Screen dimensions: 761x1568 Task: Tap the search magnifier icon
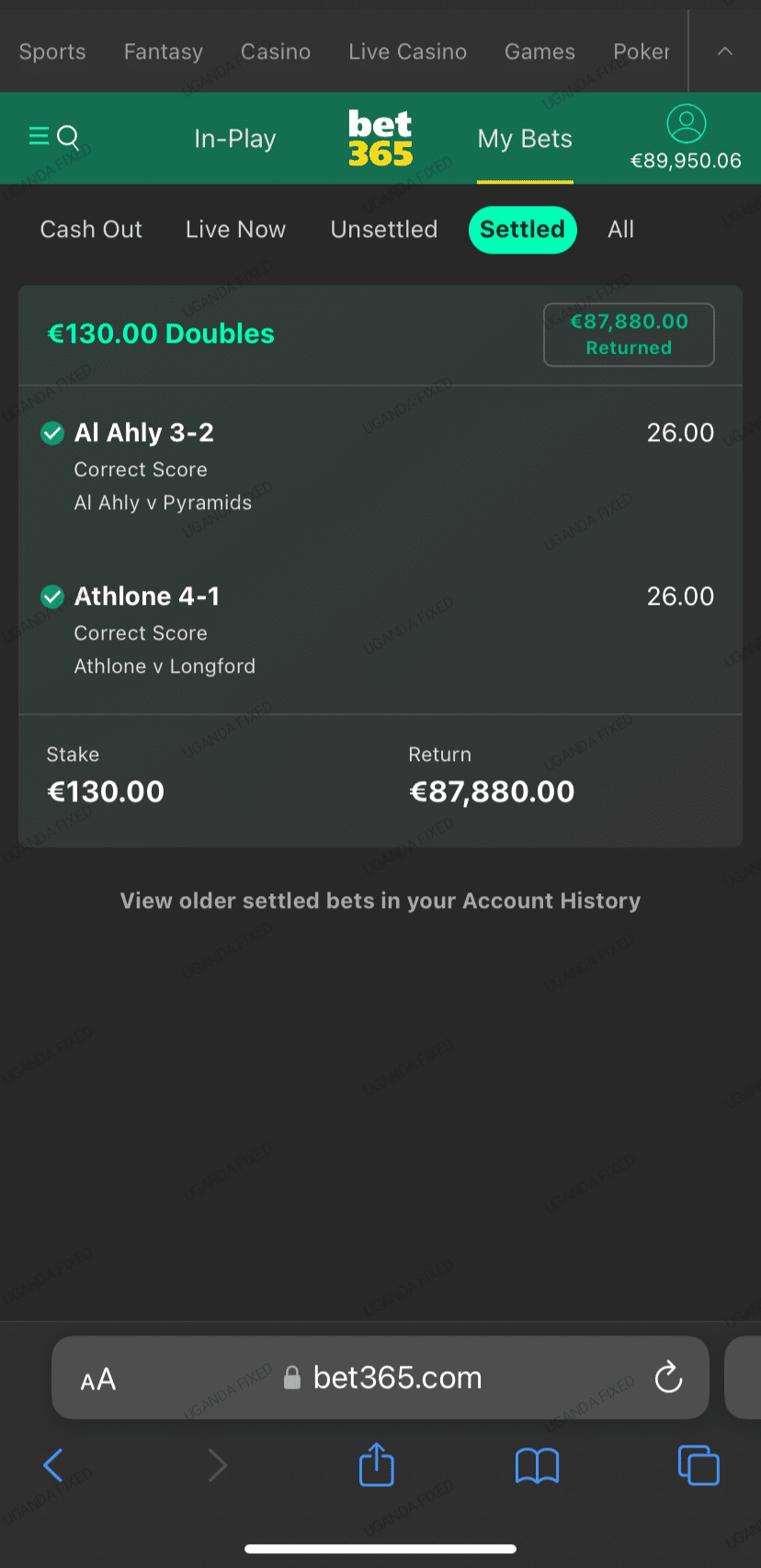pos(69,137)
